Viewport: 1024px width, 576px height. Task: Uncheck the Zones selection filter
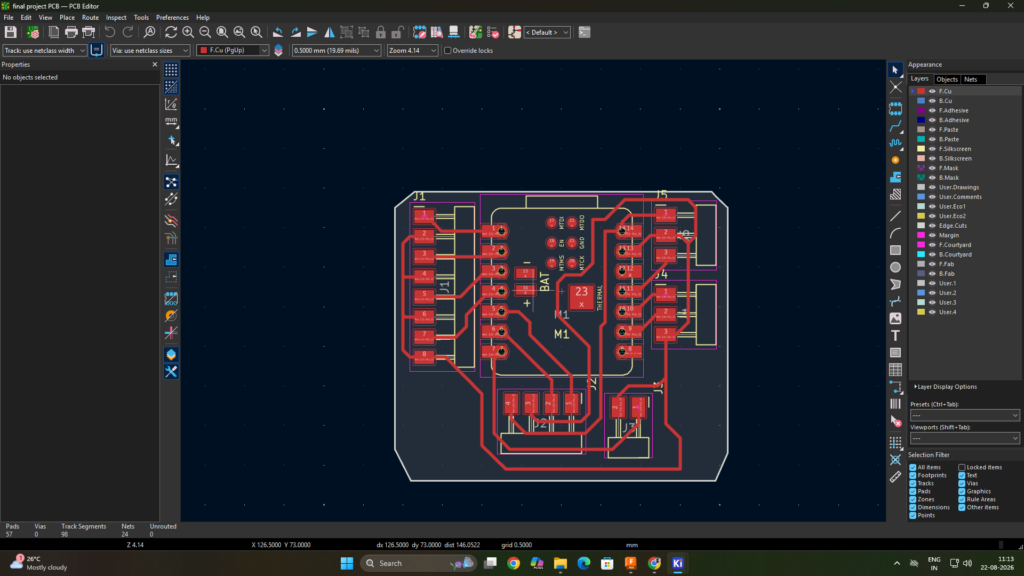pos(913,500)
